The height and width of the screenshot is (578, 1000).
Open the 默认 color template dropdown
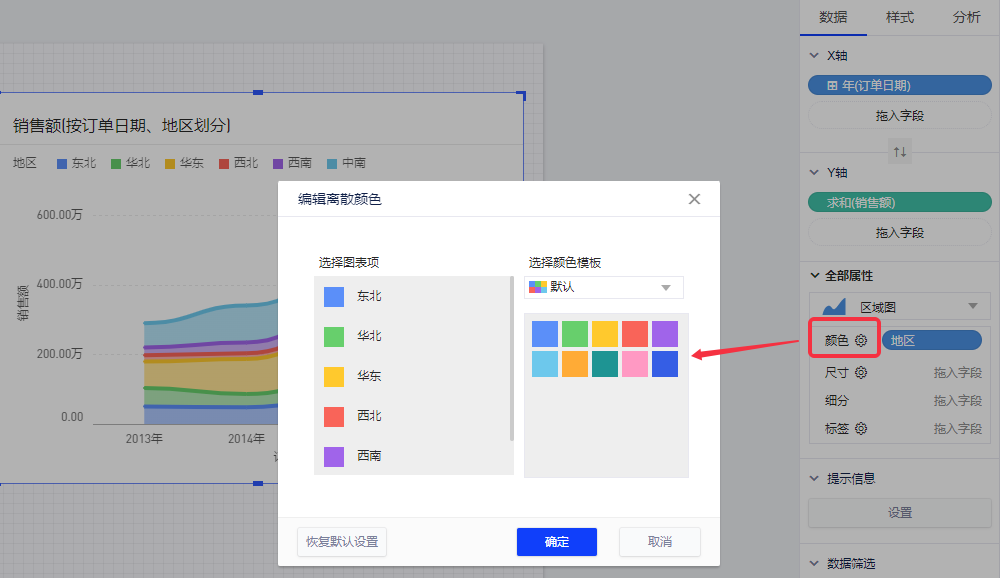[x=605, y=287]
